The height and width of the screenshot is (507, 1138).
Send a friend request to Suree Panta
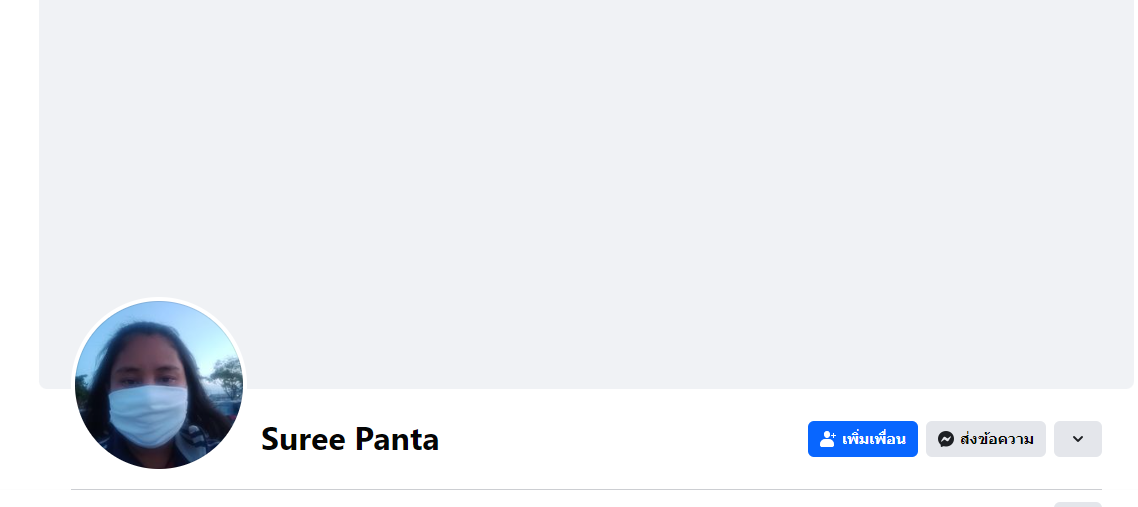click(x=862, y=439)
